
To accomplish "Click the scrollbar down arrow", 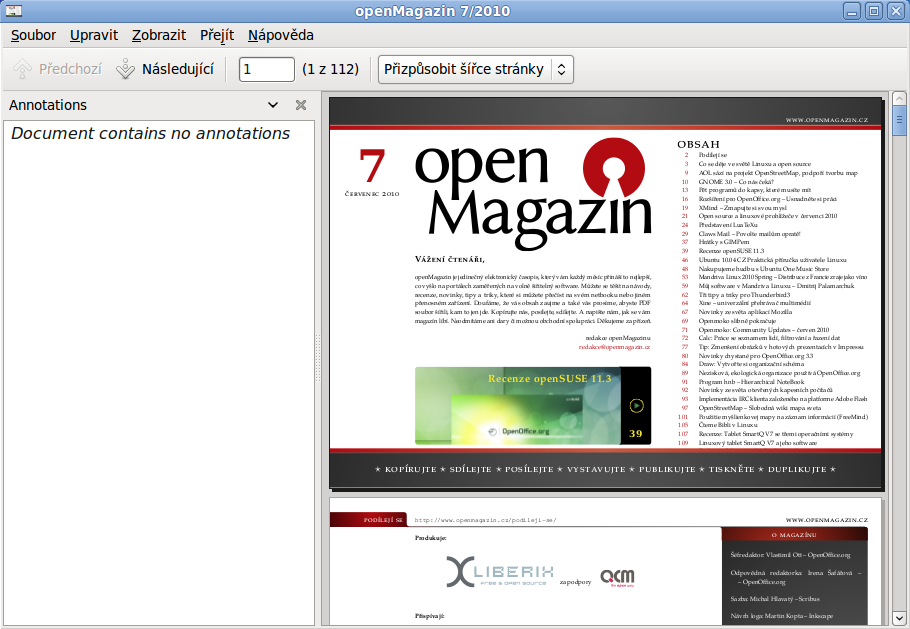I will [x=899, y=617].
